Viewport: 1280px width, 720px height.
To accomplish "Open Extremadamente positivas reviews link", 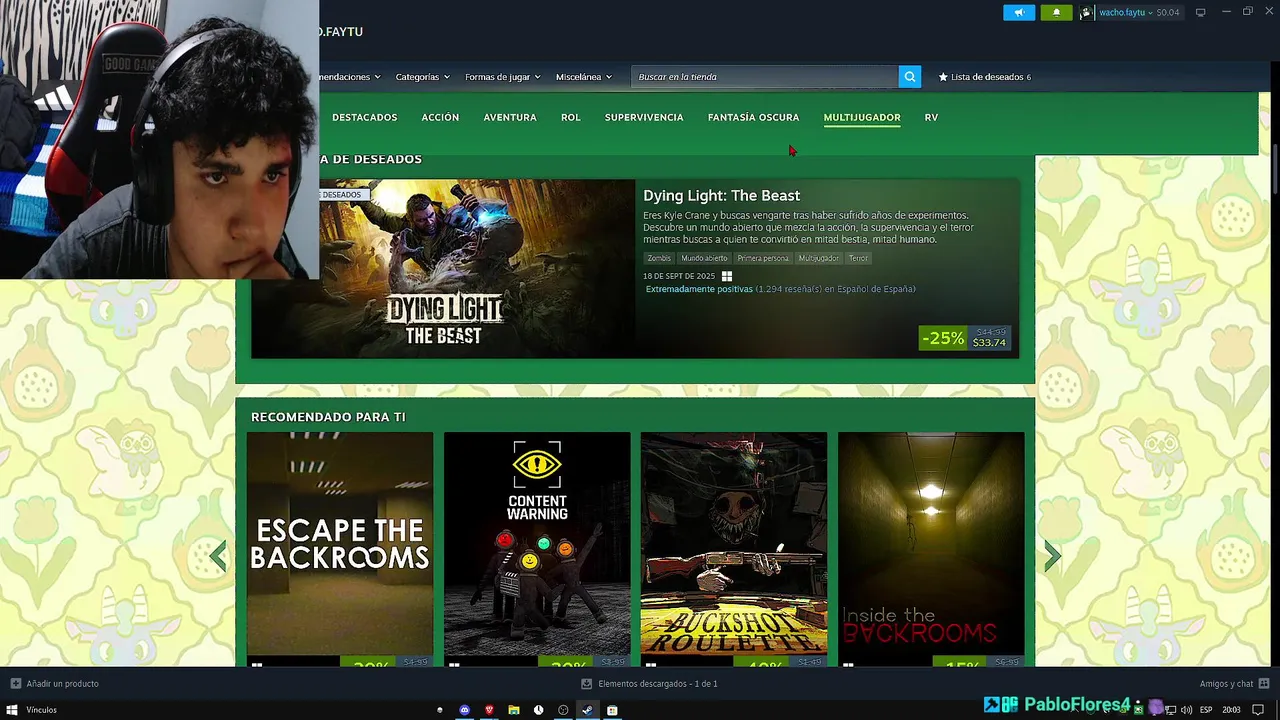I will point(780,289).
